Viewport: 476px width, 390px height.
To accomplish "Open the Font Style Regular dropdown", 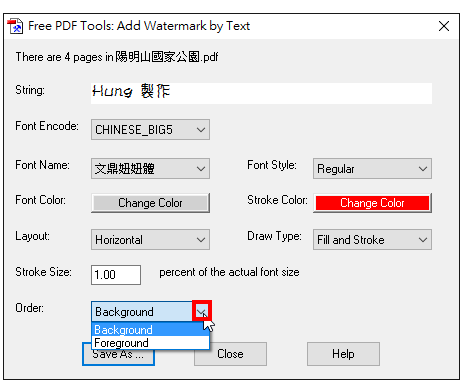I will (x=372, y=169).
